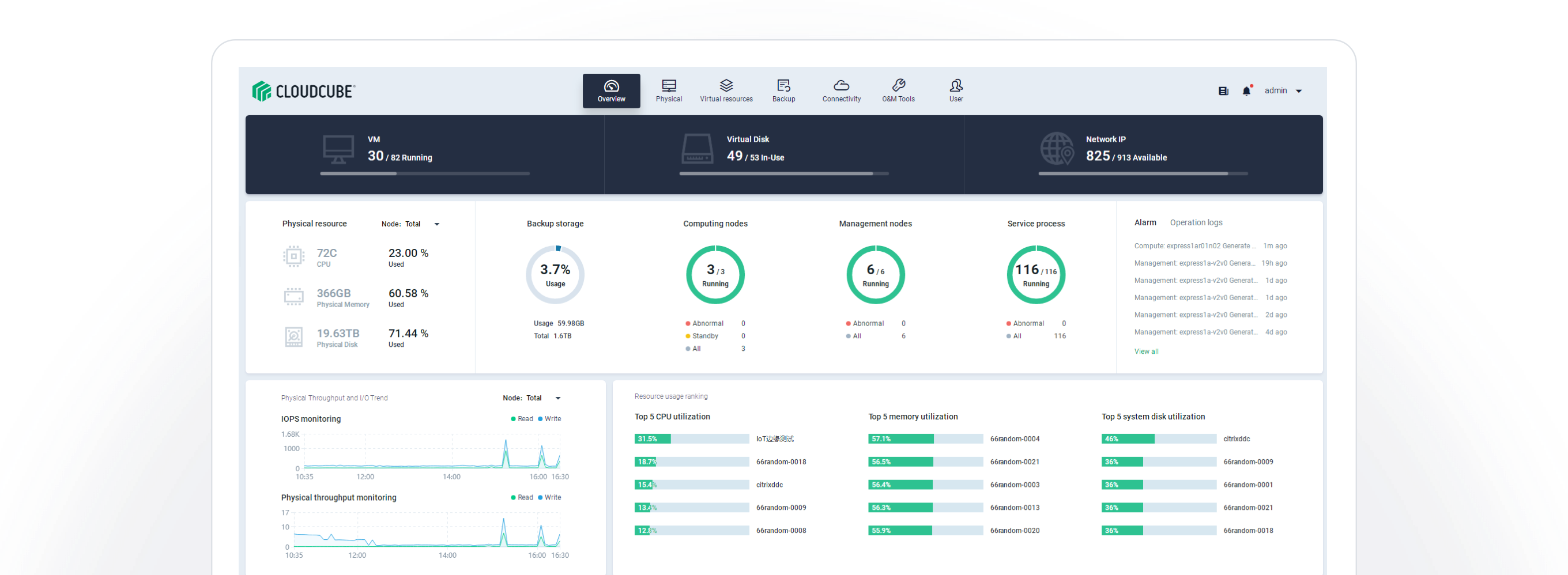Open the express1ar01n02 Compute alarm
Screen dimensions: 1568x575
click(x=1210, y=246)
